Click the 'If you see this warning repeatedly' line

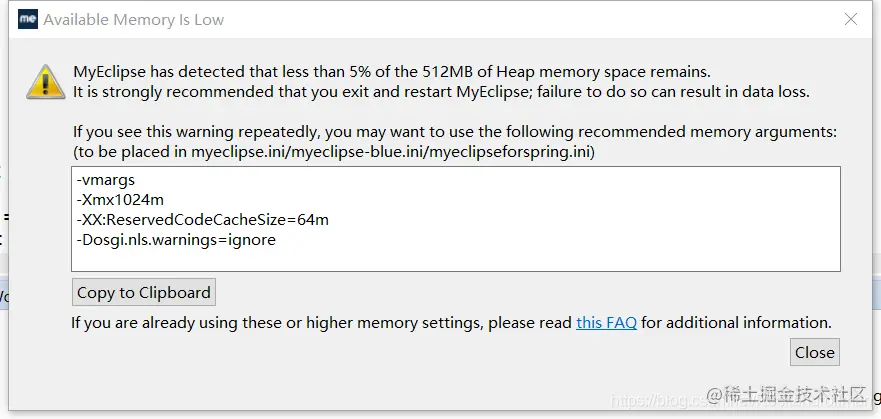455,132
